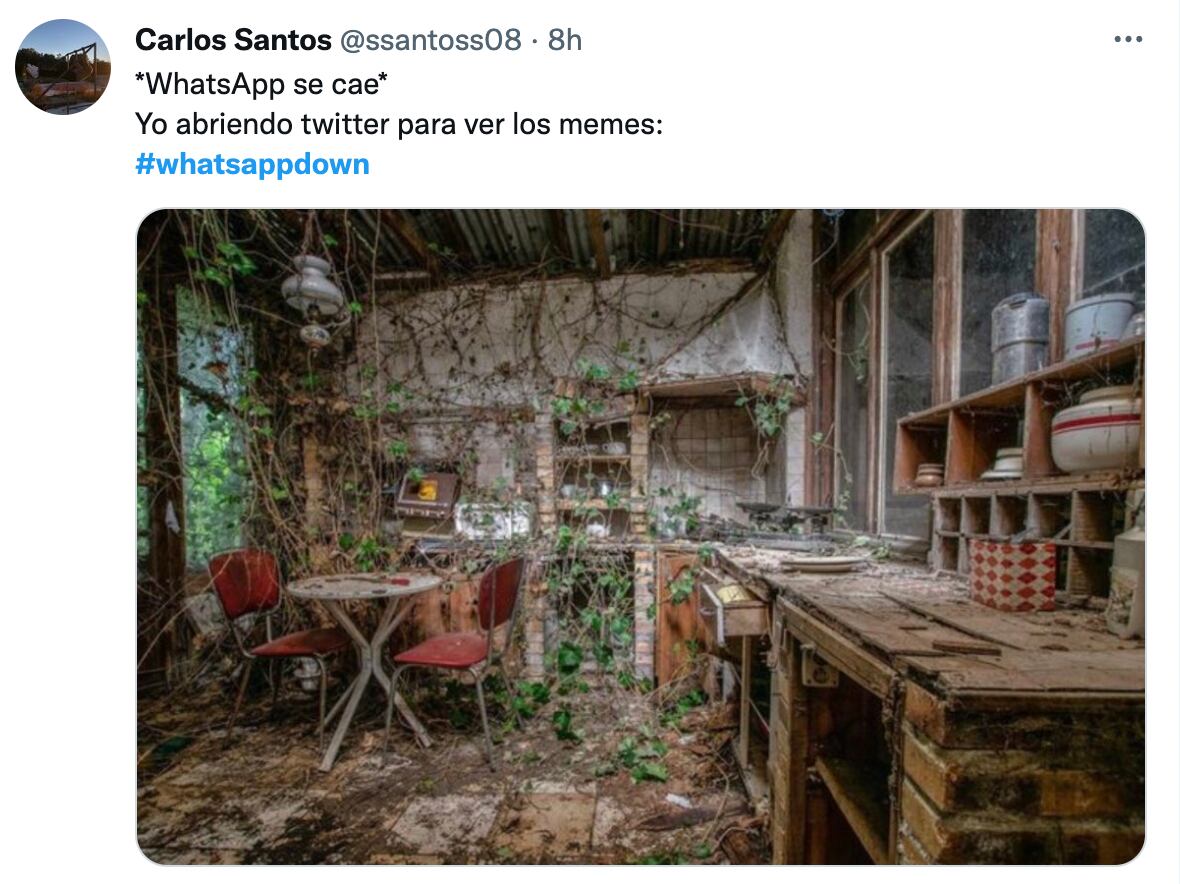This screenshot has width=1180, height=884.
Task: Click the open drawer under the counter
Action: point(733,609)
